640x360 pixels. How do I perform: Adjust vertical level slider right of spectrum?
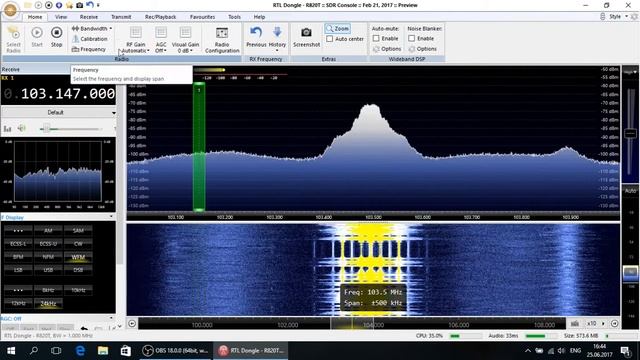[631, 133]
